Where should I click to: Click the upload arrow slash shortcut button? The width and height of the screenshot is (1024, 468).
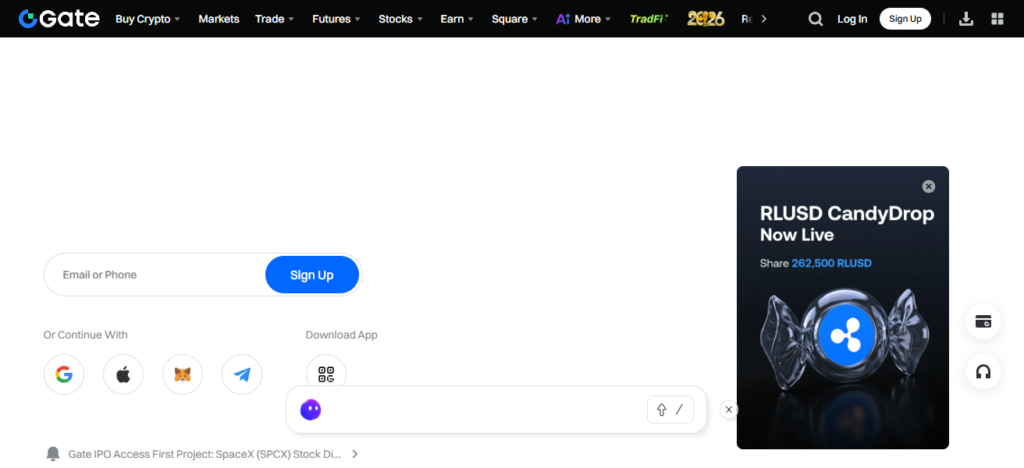pos(670,410)
